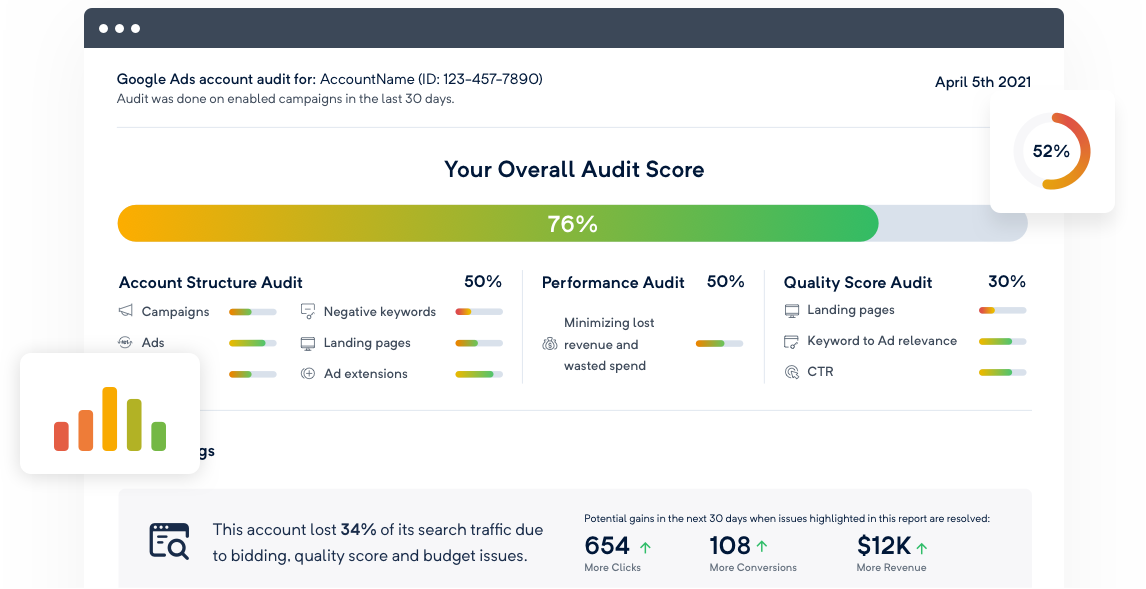Viewport: 1146px width, 589px height.
Task: Click the Campaigns megaphone icon
Action: (126, 311)
